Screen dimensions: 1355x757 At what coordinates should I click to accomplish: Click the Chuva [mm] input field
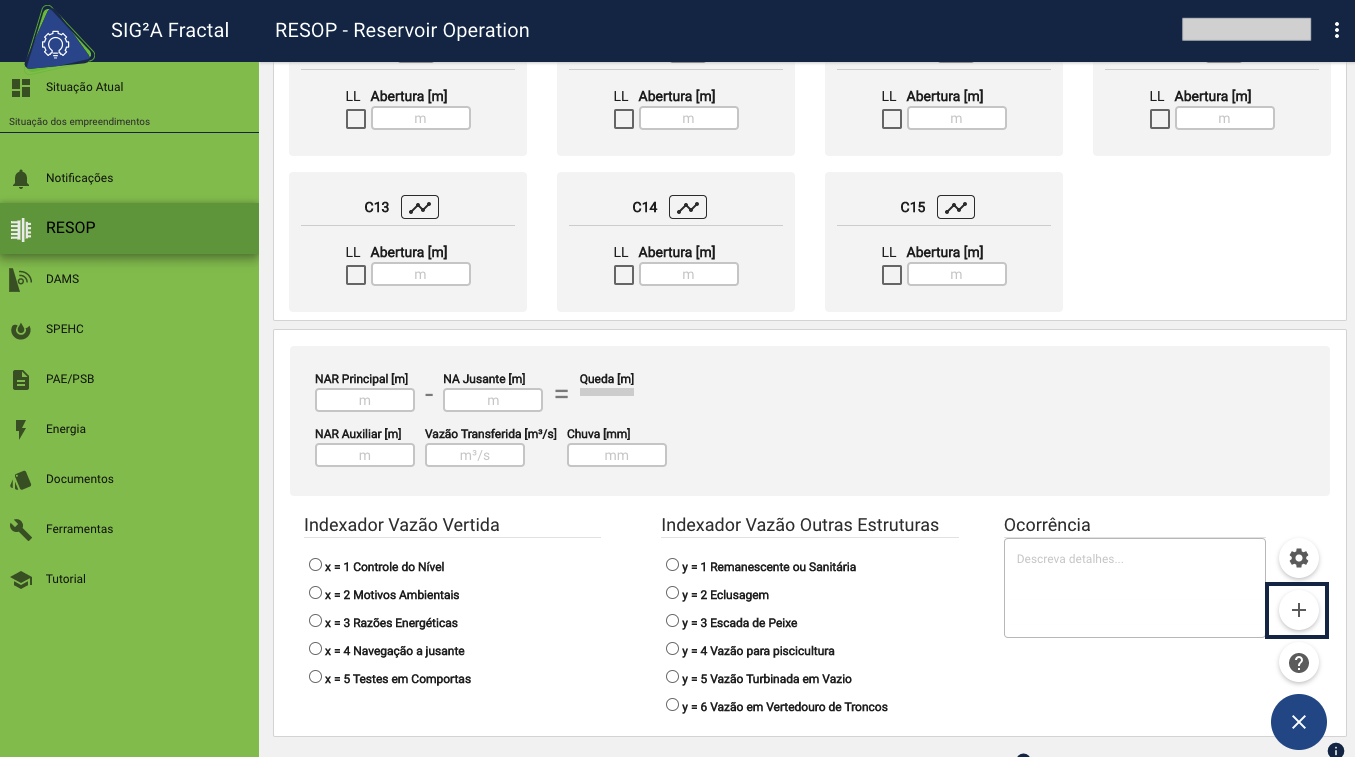616,454
